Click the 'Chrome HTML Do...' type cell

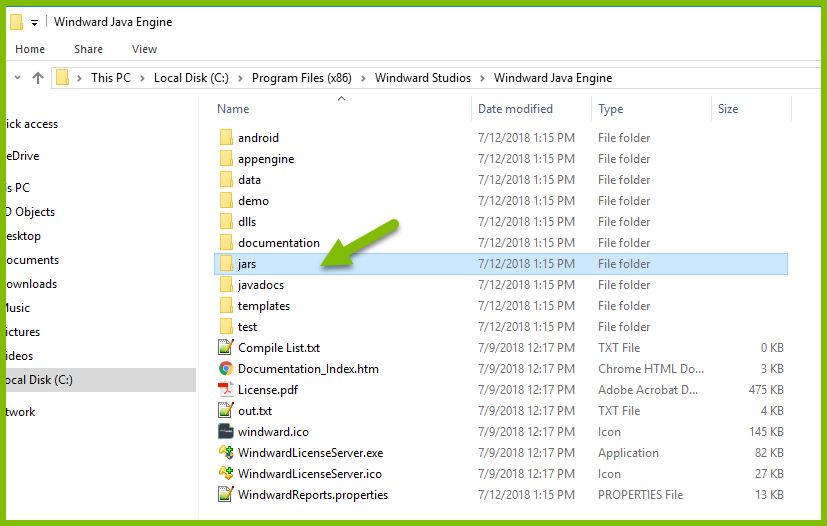[651, 369]
